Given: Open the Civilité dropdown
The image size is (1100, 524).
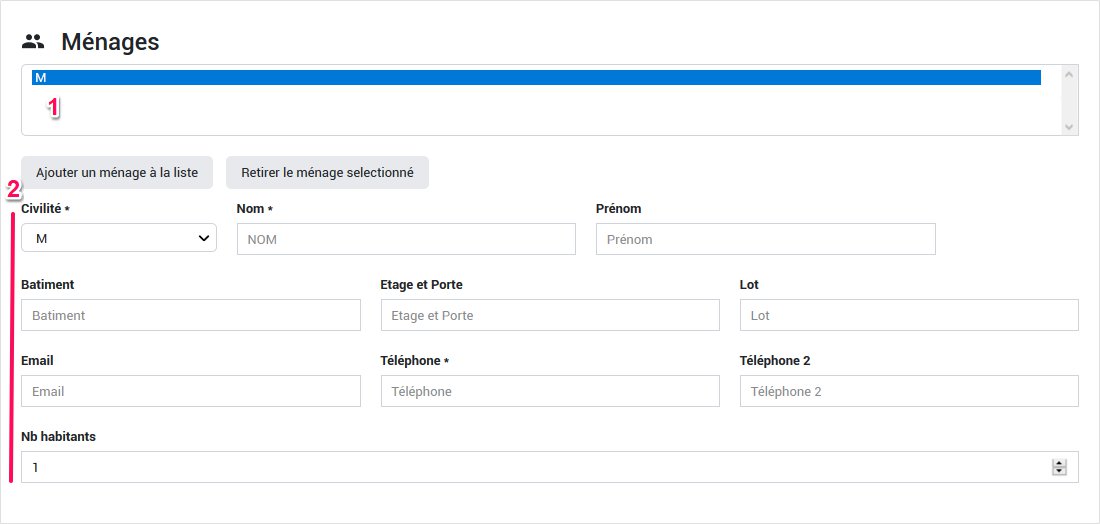Looking at the screenshot, I should point(119,238).
